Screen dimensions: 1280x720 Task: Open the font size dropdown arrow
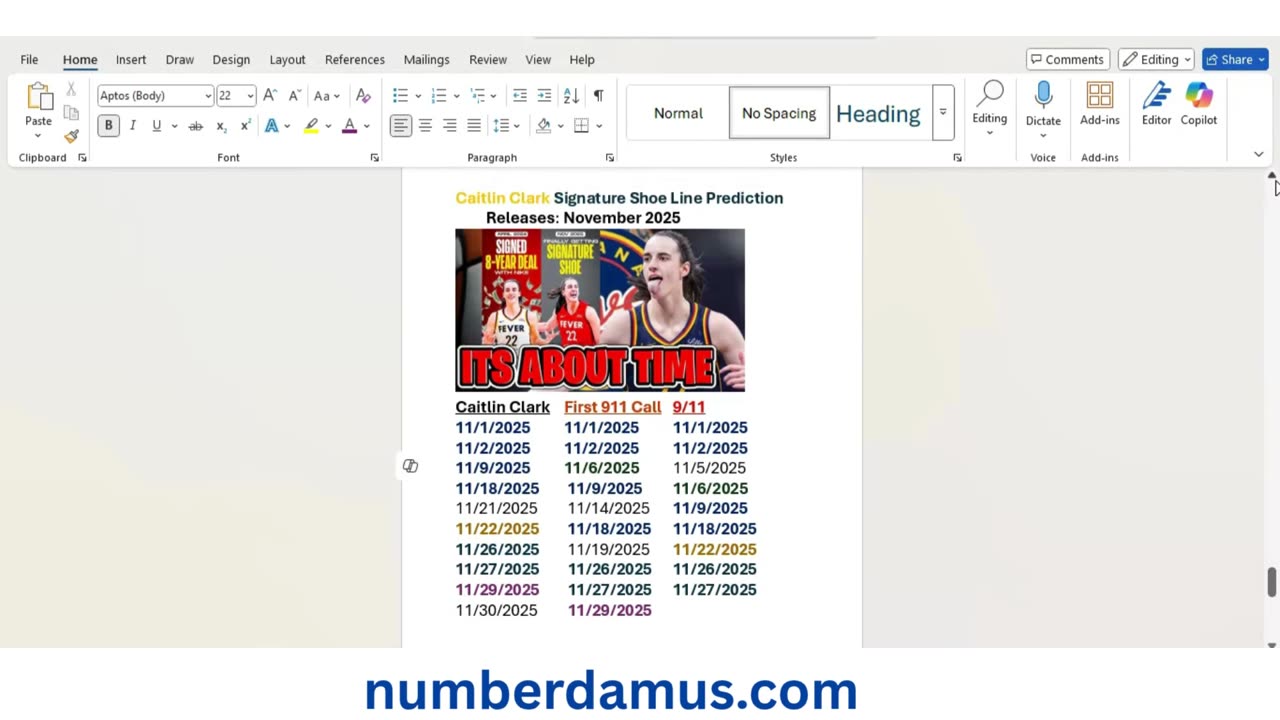click(250, 96)
